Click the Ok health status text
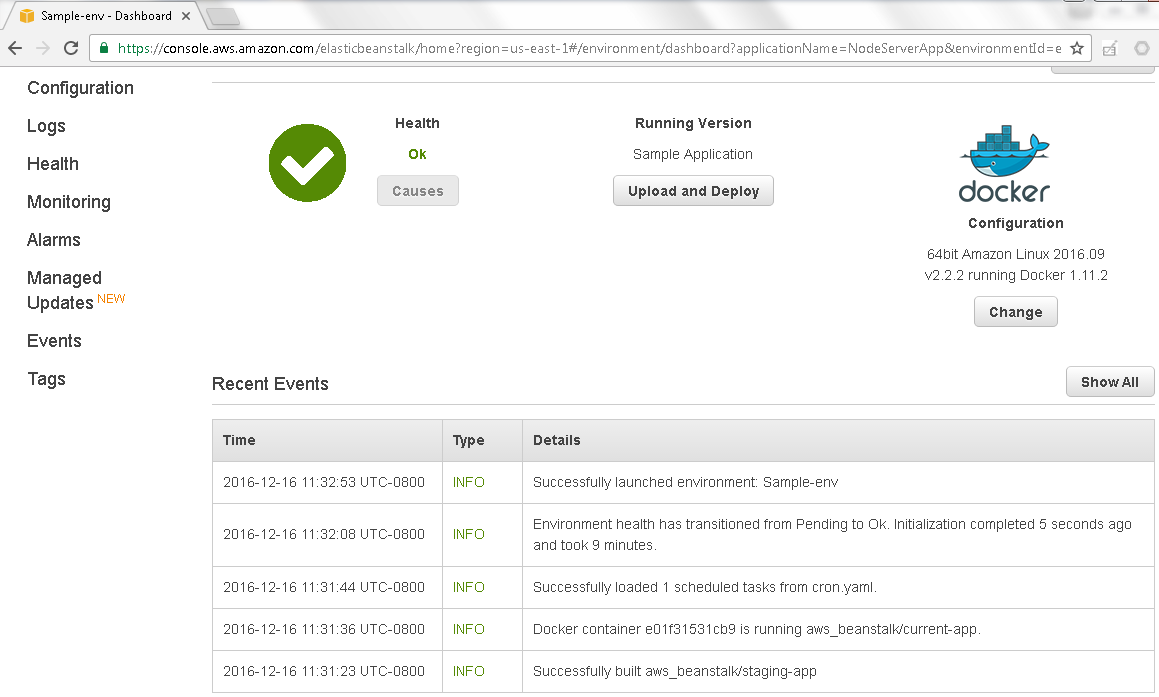 pyautogui.click(x=418, y=154)
